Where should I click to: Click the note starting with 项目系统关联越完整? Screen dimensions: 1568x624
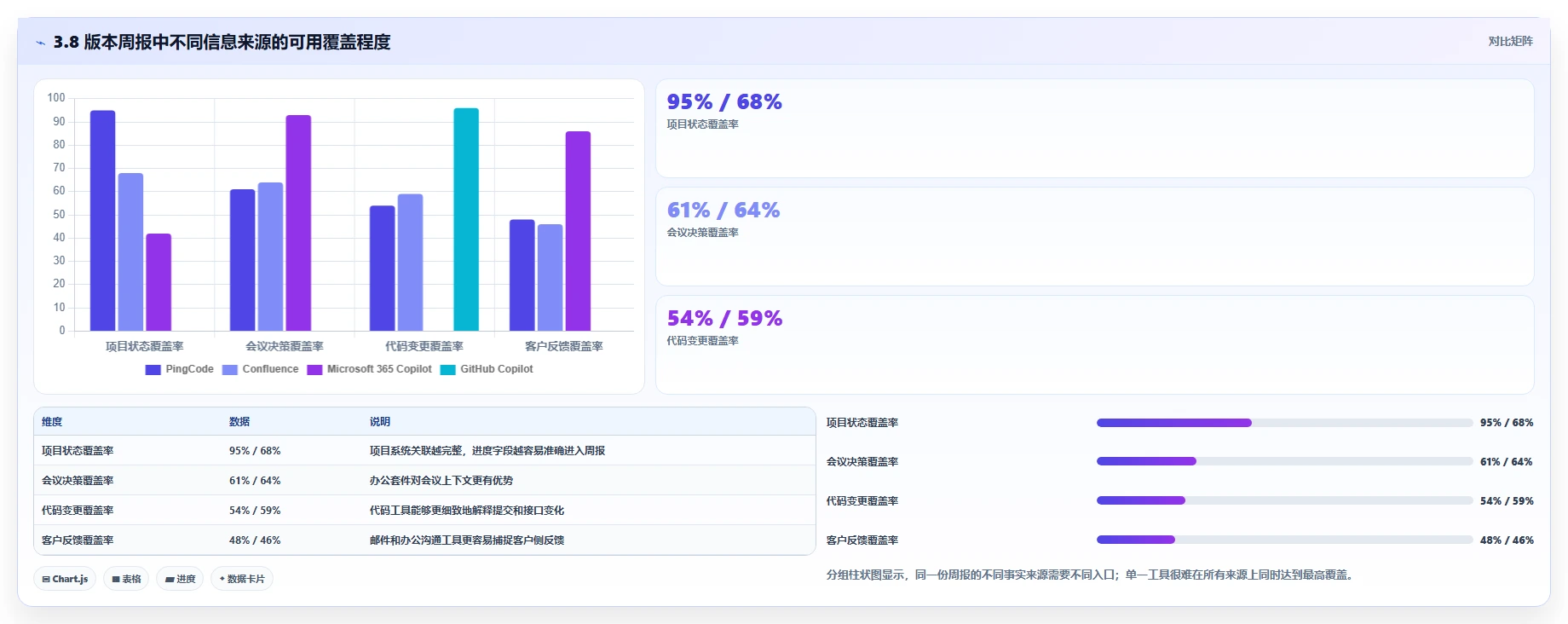pos(487,451)
